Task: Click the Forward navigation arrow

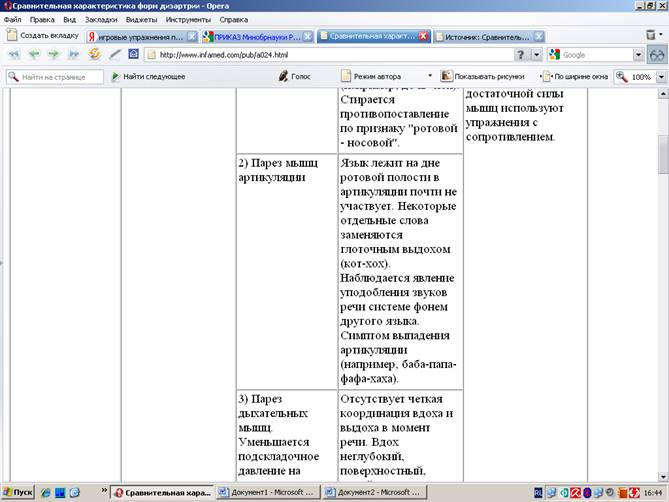Action: tap(53, 54)
